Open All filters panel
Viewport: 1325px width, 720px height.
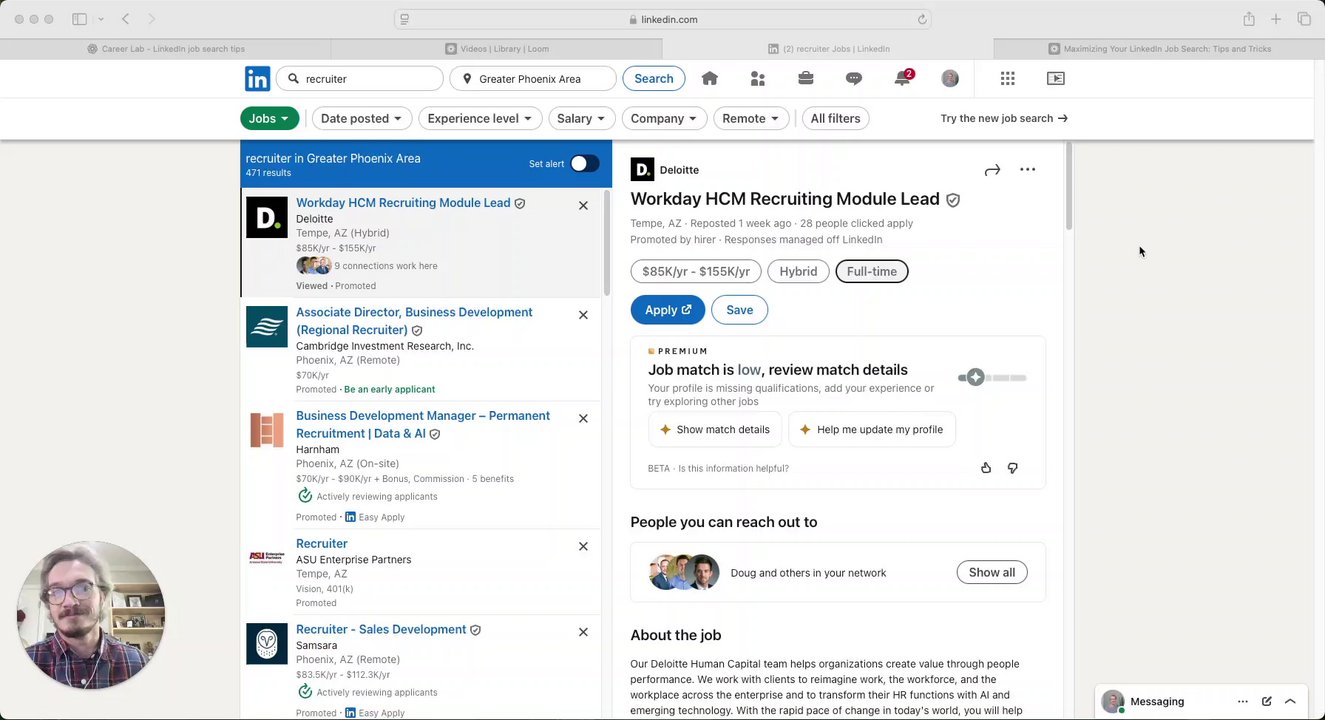pyautogui.click(x=835, y=118)
